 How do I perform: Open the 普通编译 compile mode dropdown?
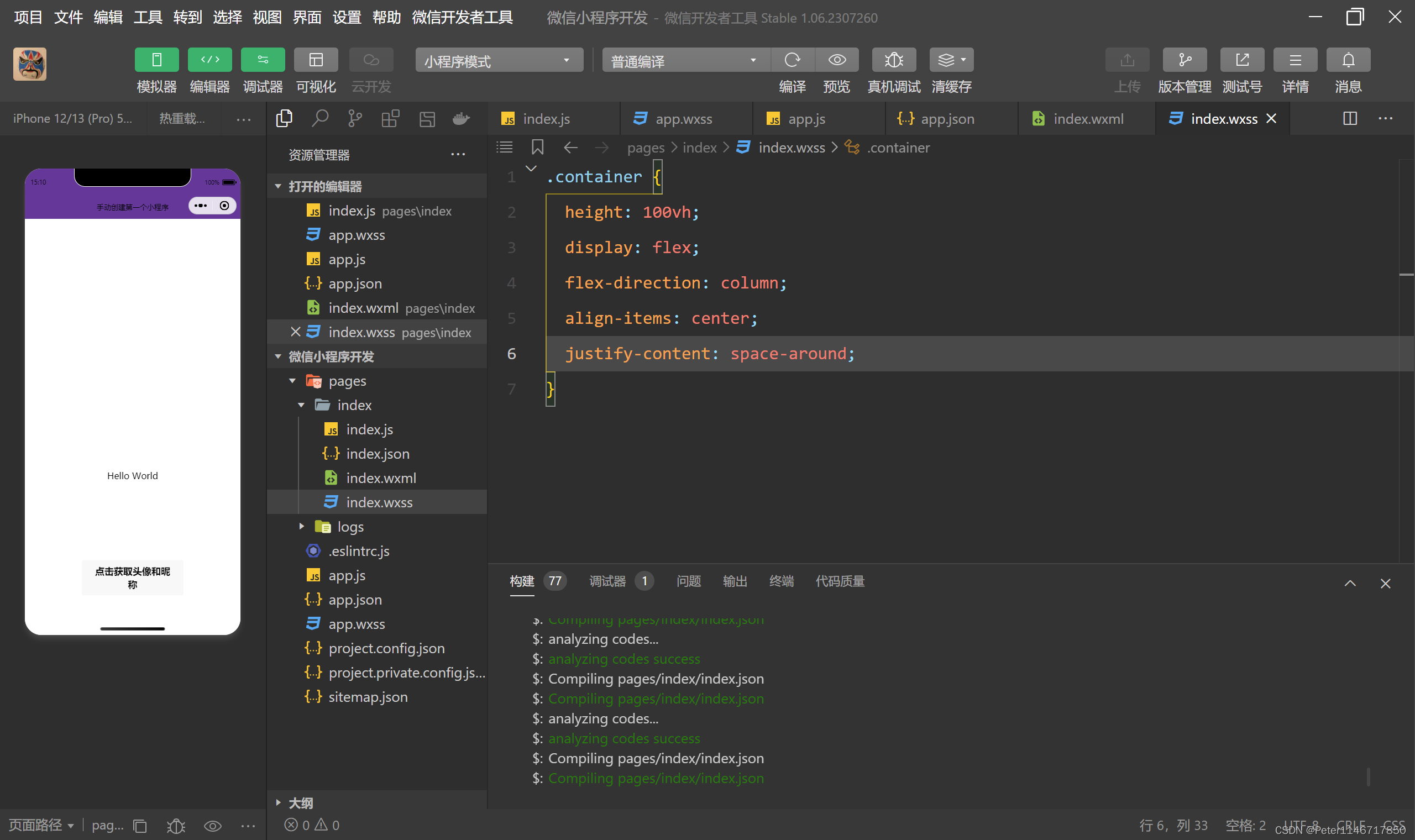pyautogui.click(x=685, y=61)
